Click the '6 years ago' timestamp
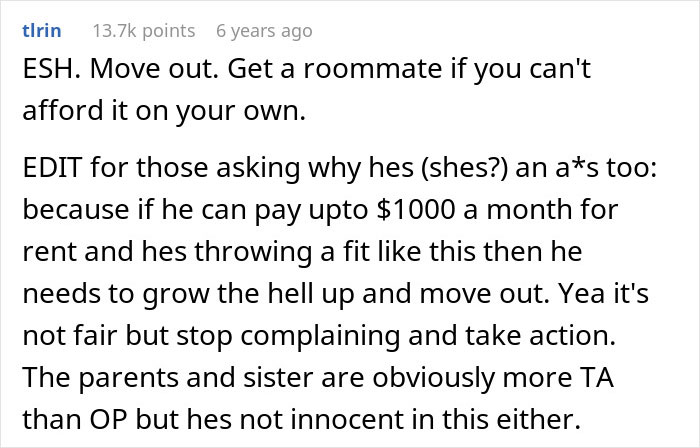The image size is (700, 448). click(x=264, y=31)
